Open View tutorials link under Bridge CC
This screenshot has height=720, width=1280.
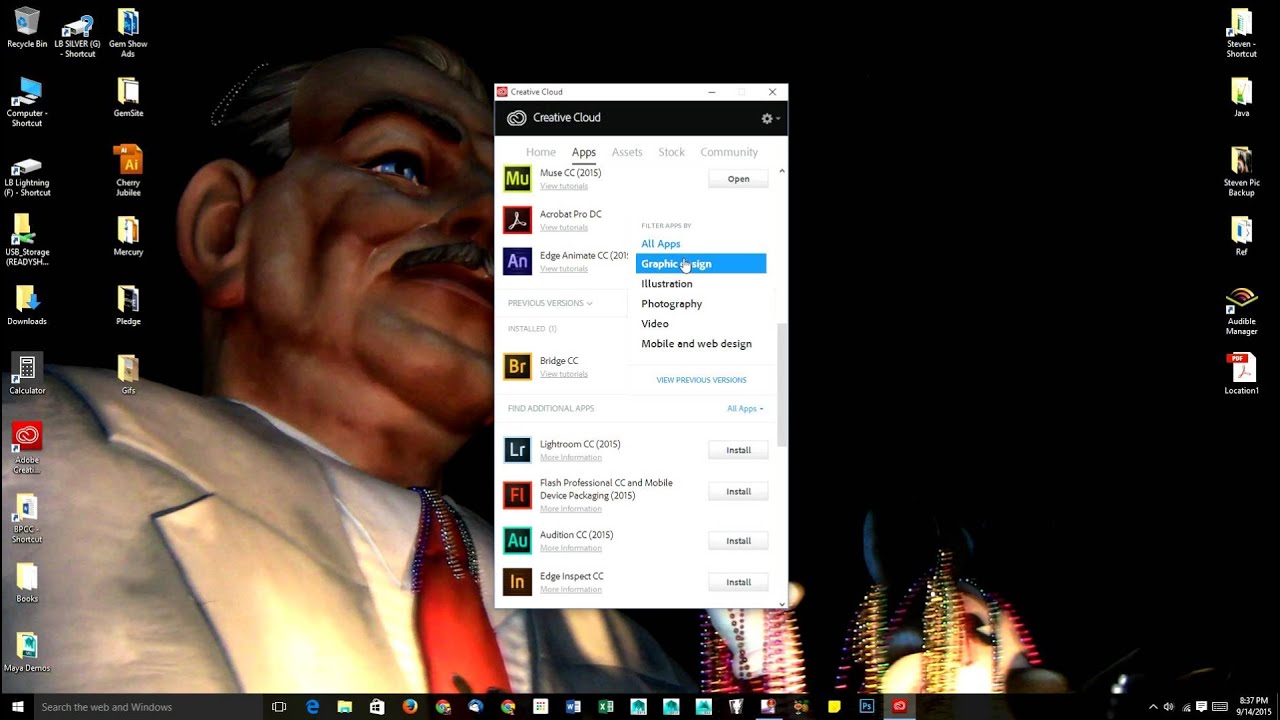(564, 374)
